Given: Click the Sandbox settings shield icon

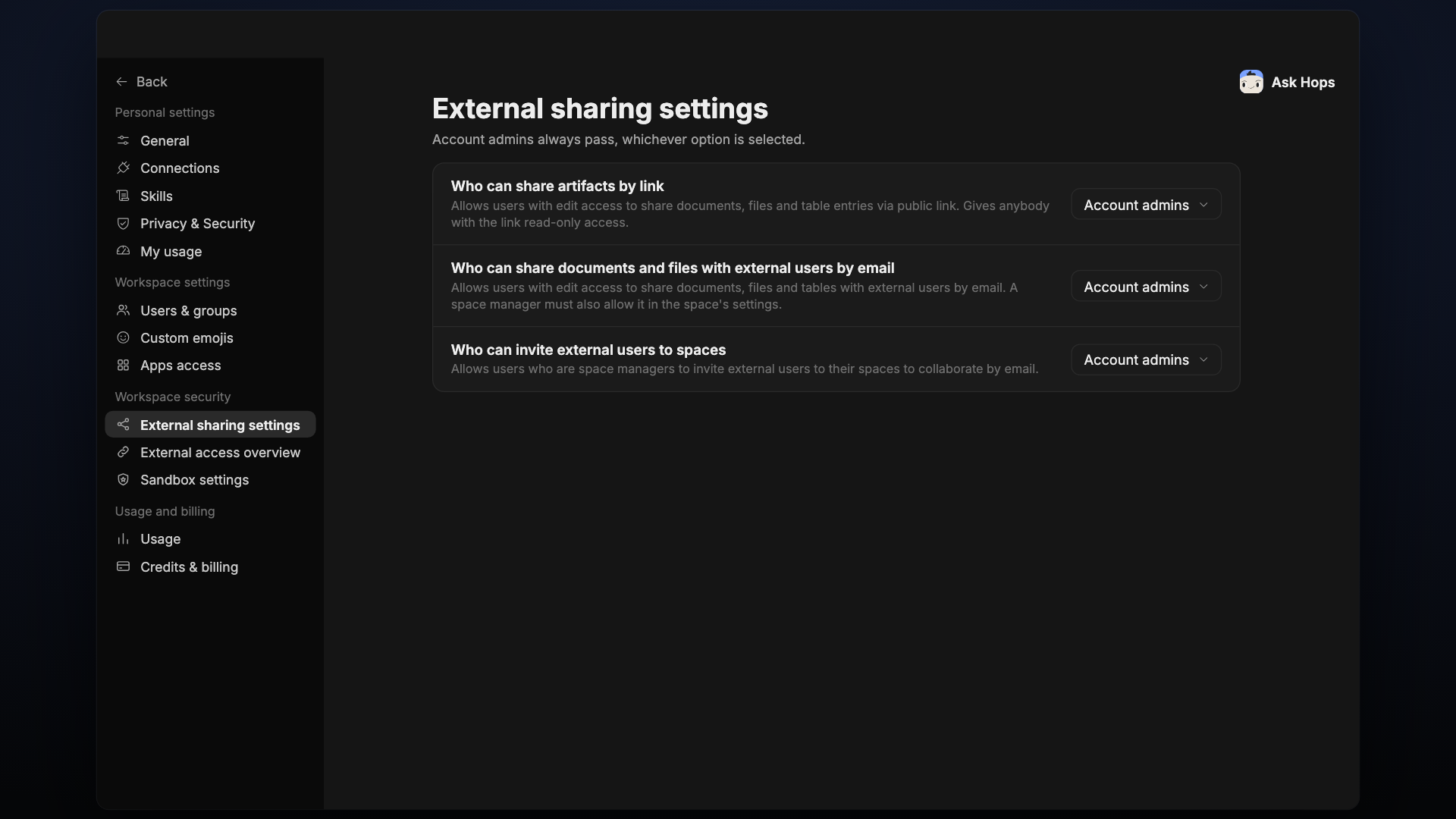Looking at the screenshot, I should [x=123, y=479].
